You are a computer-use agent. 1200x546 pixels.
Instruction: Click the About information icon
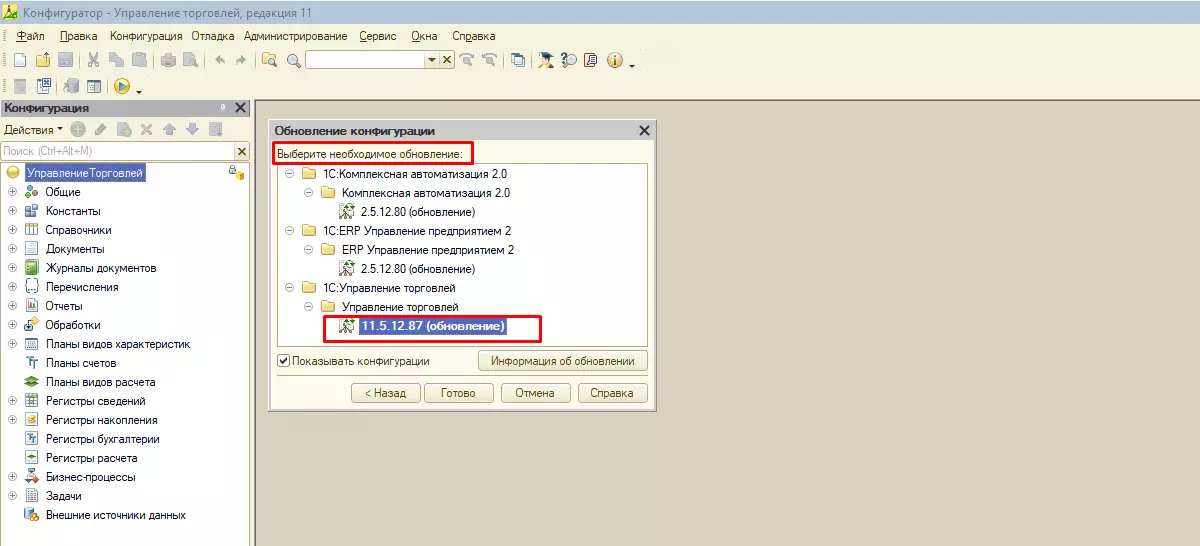click(614, 60)
